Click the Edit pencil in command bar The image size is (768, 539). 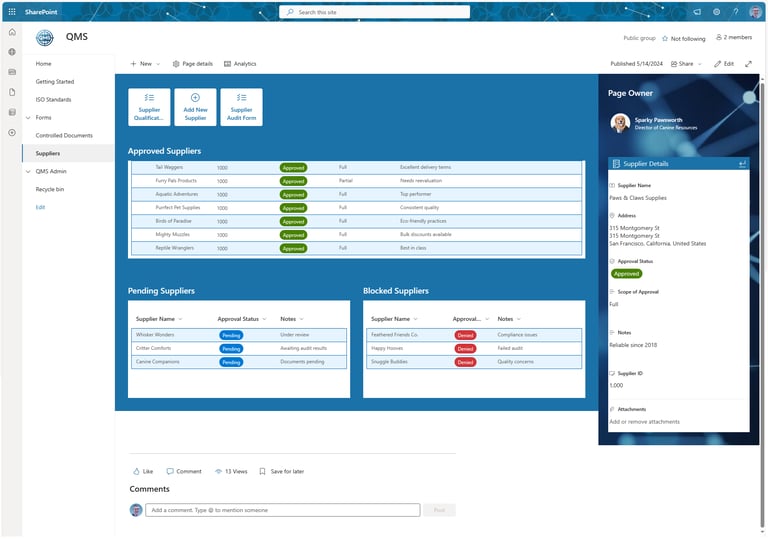(x=724, y=64)
